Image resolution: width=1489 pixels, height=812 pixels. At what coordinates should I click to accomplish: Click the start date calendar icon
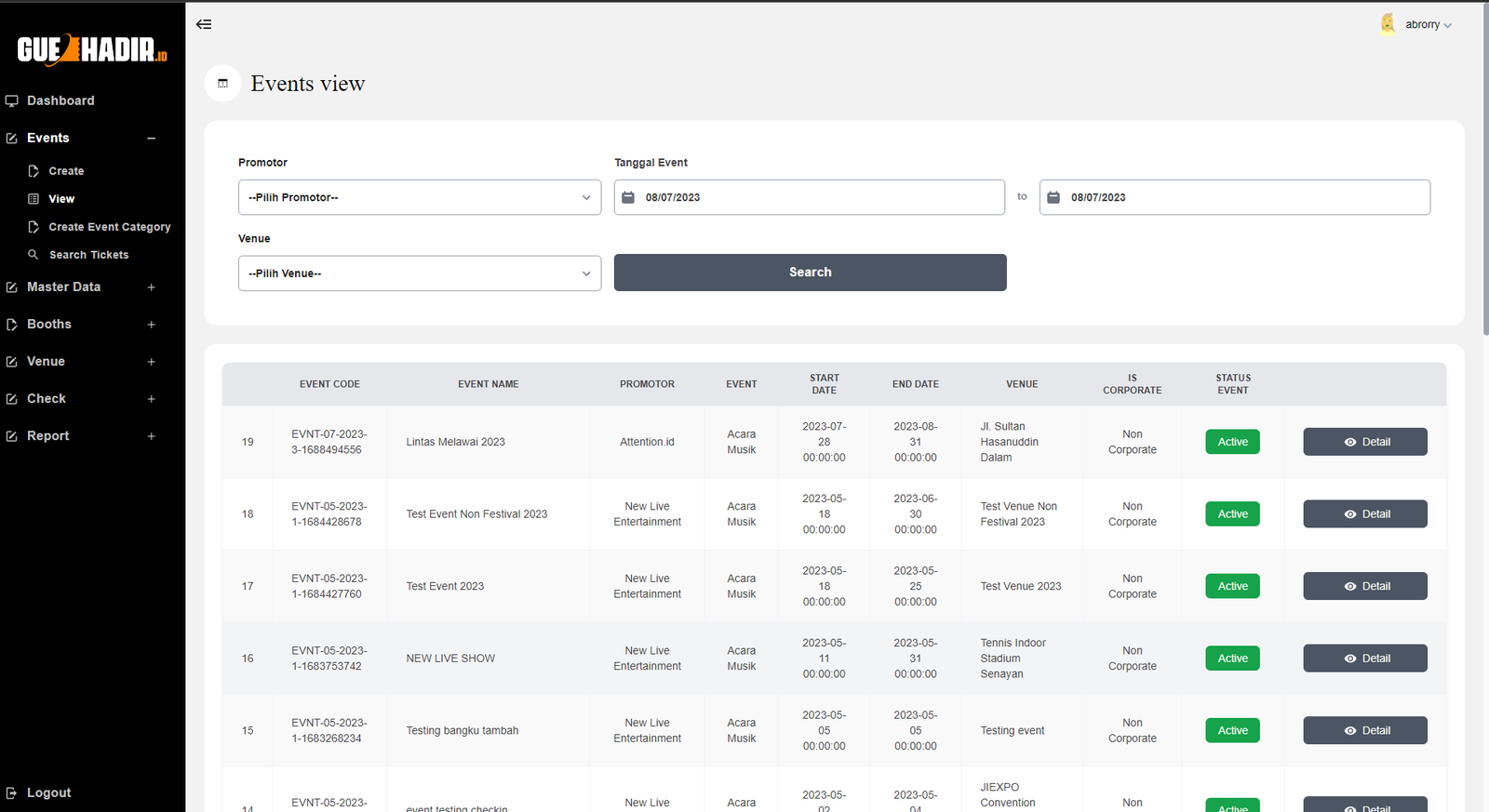628,197
